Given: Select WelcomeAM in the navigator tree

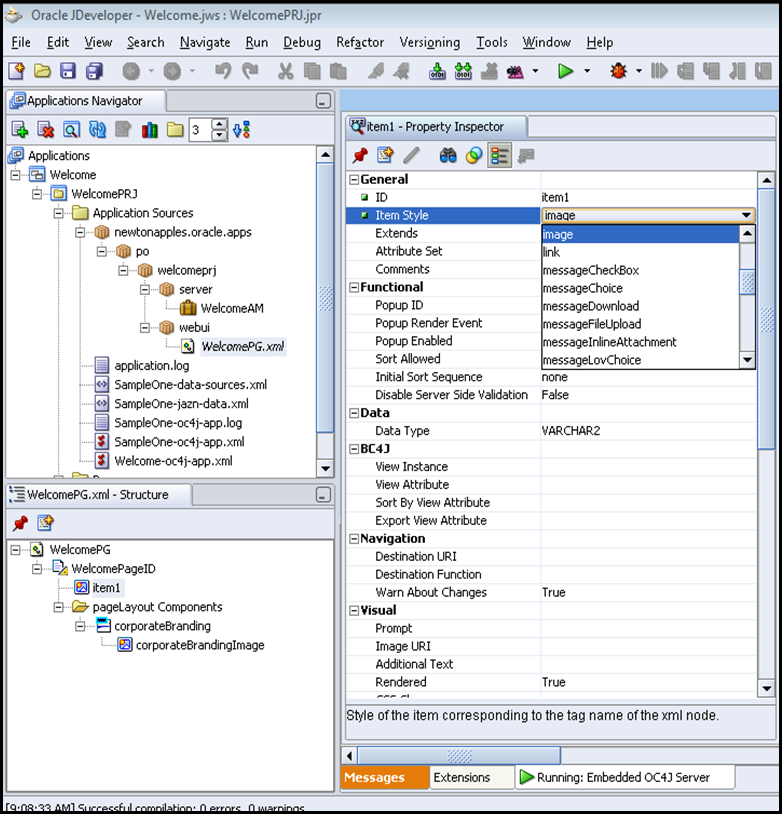Looking at the screenshot, I should [x=232, y=308].
